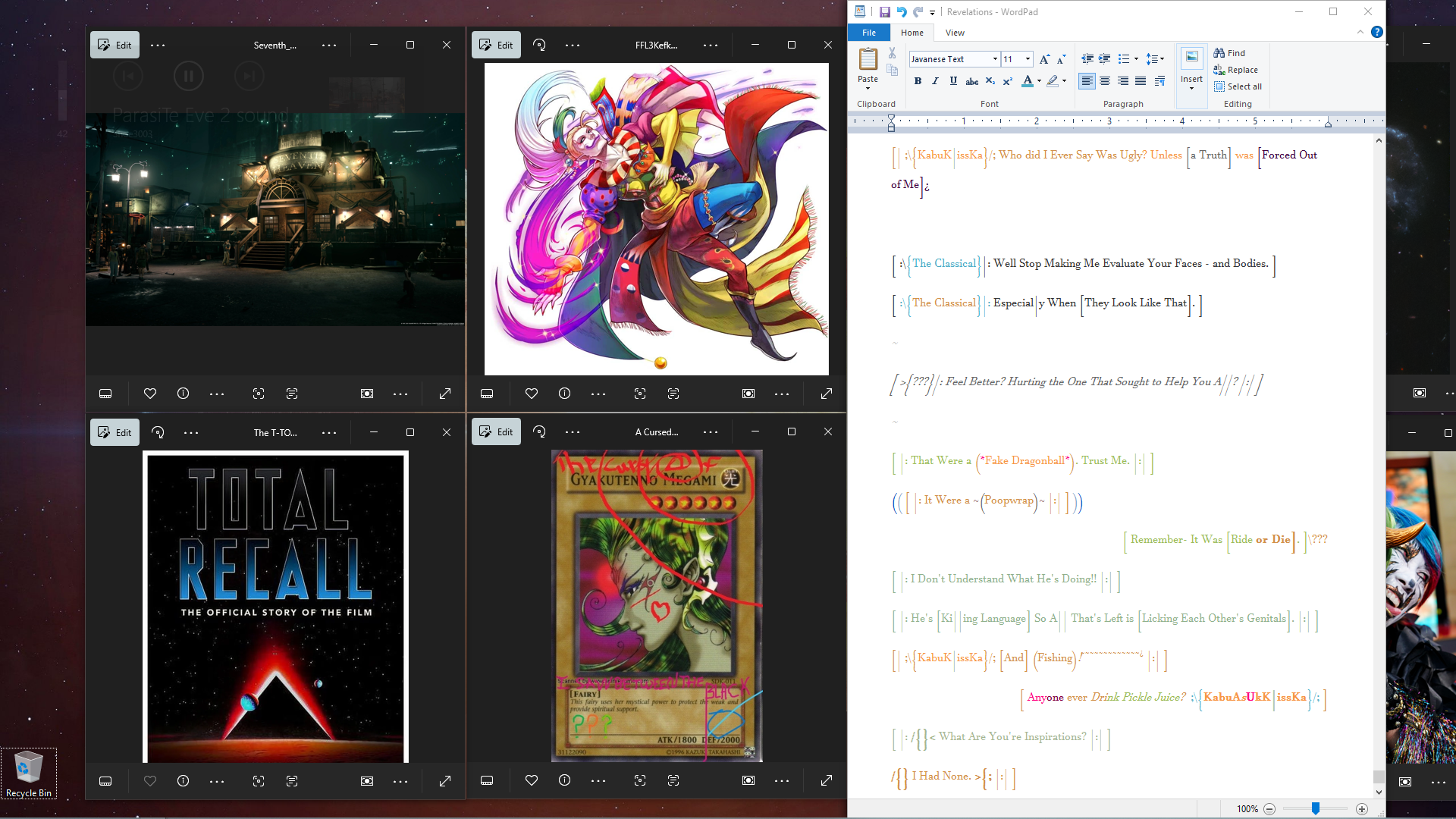Zoom out with minus button in WordPad
Screen dimensions: 1456x819
[x=1269, y=809]
